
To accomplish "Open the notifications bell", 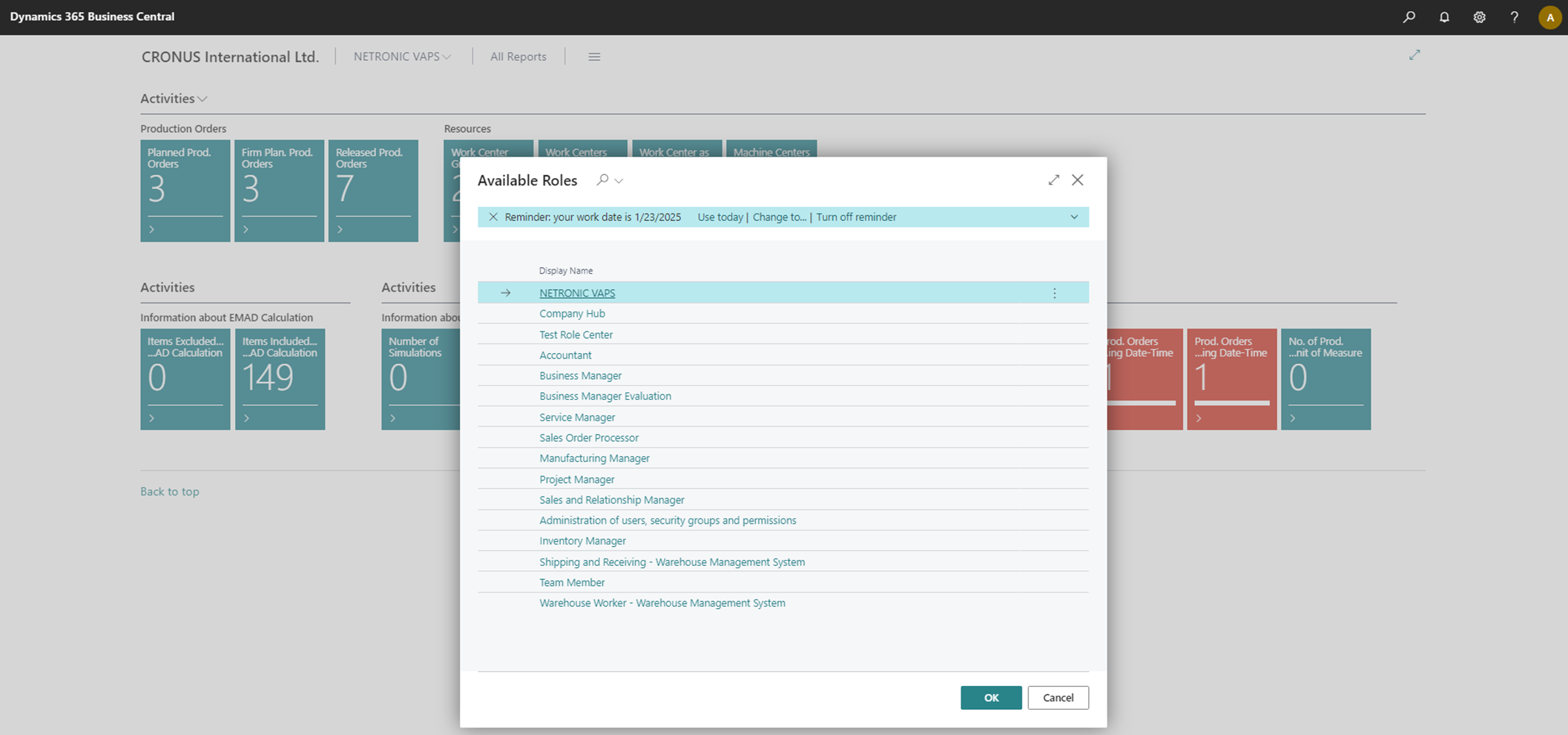I will click(1444, 17).
